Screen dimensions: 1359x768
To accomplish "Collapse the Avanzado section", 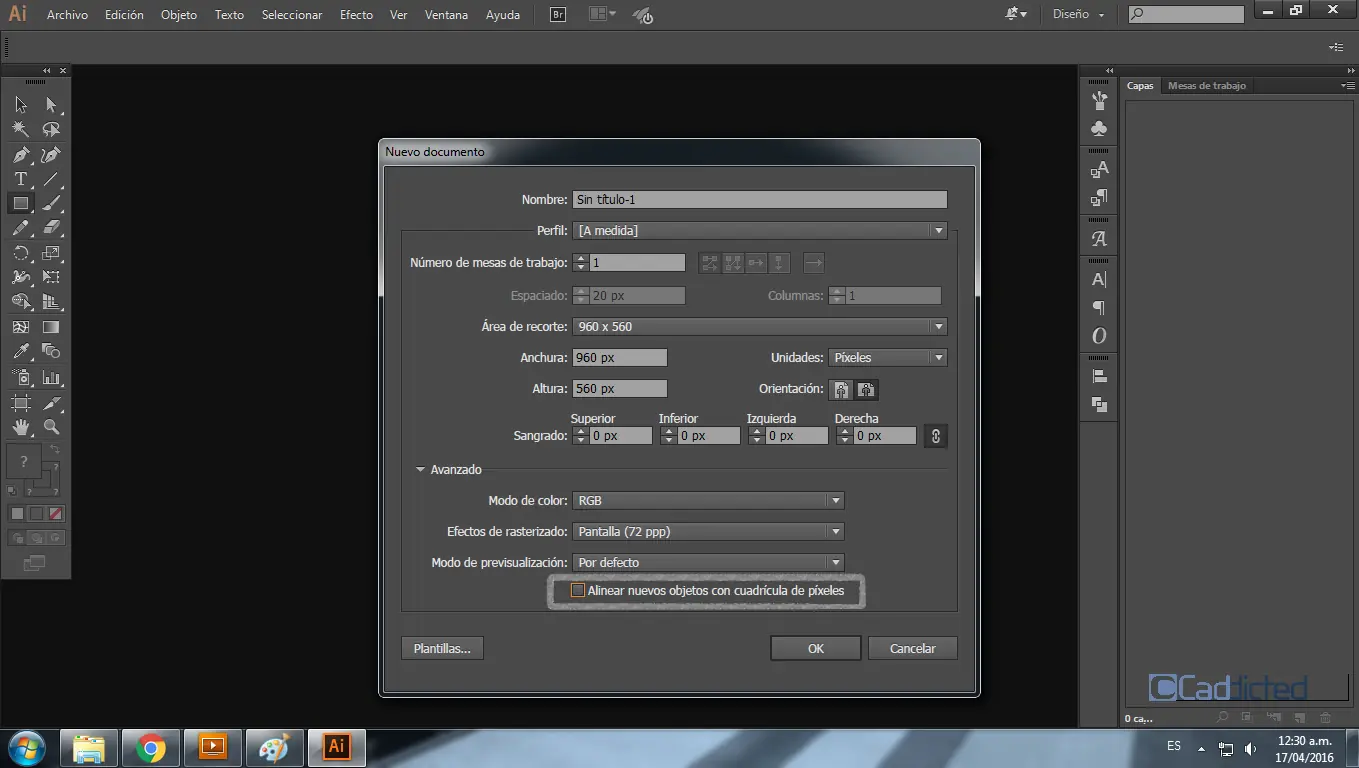I will (x=421, y=469).
